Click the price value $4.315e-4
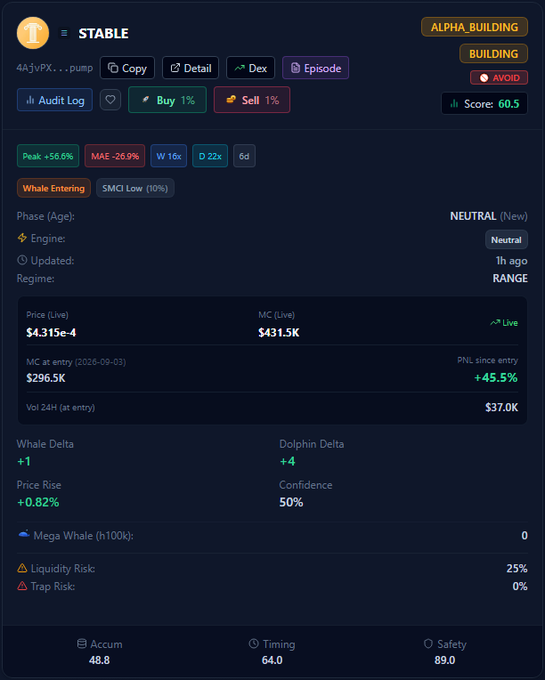Viewport: 545px width, 680px height. pos(51,332)
